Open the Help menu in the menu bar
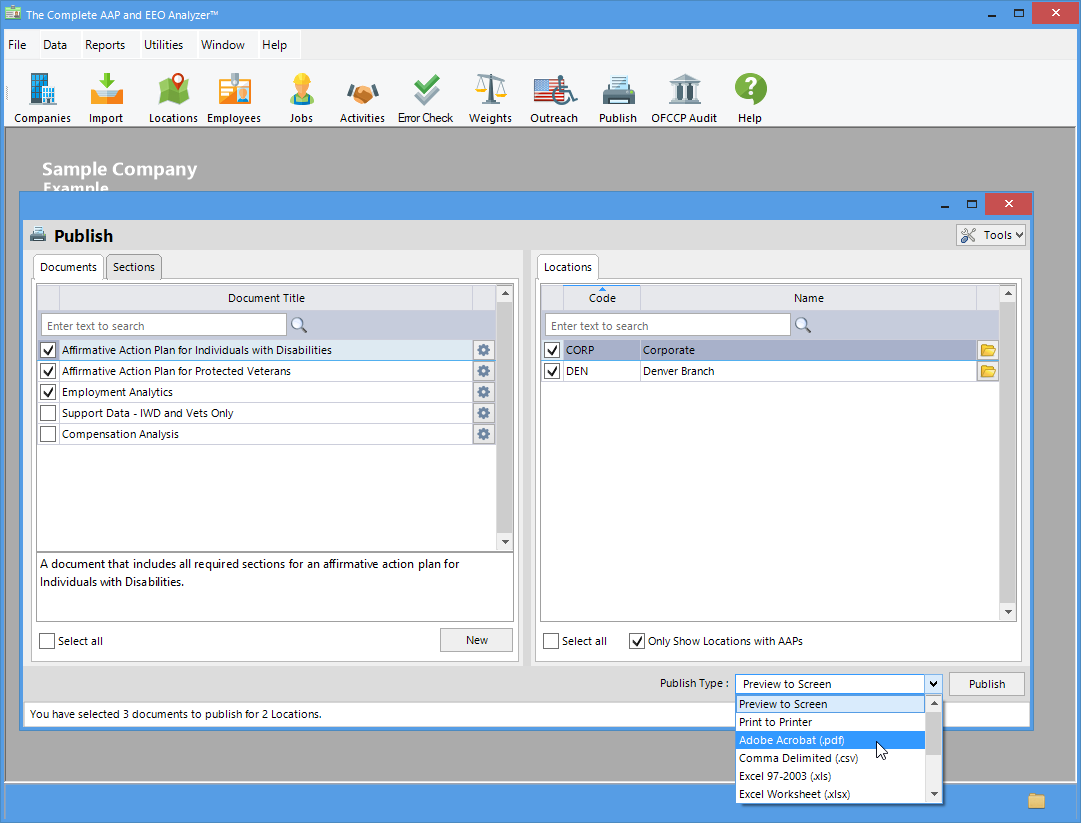The width and height of the screenshot is (1081, 823). click(274, 45)
